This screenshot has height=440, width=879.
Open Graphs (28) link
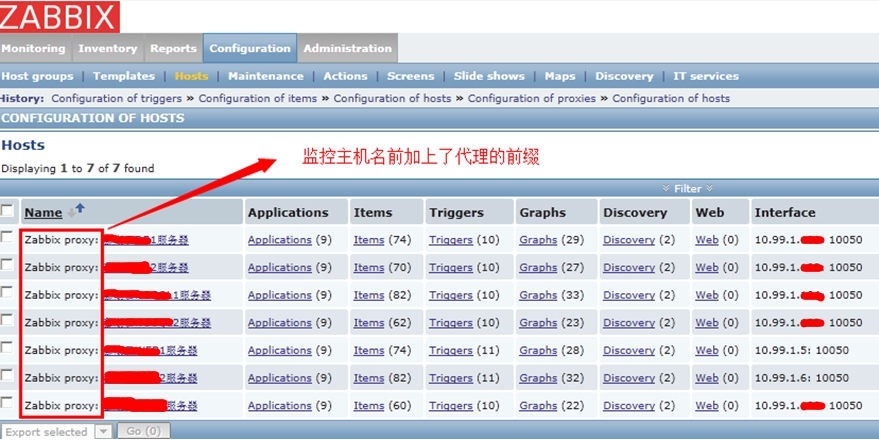(538, 350)
